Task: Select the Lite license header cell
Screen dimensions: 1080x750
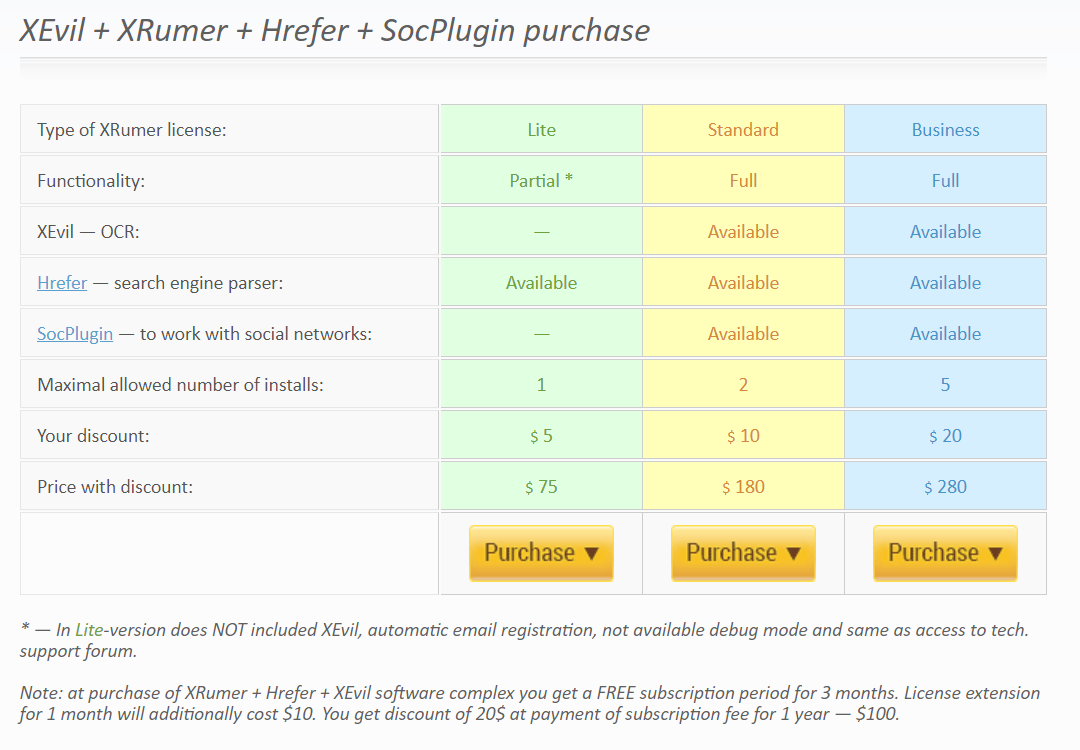Action: pos(541,129)
